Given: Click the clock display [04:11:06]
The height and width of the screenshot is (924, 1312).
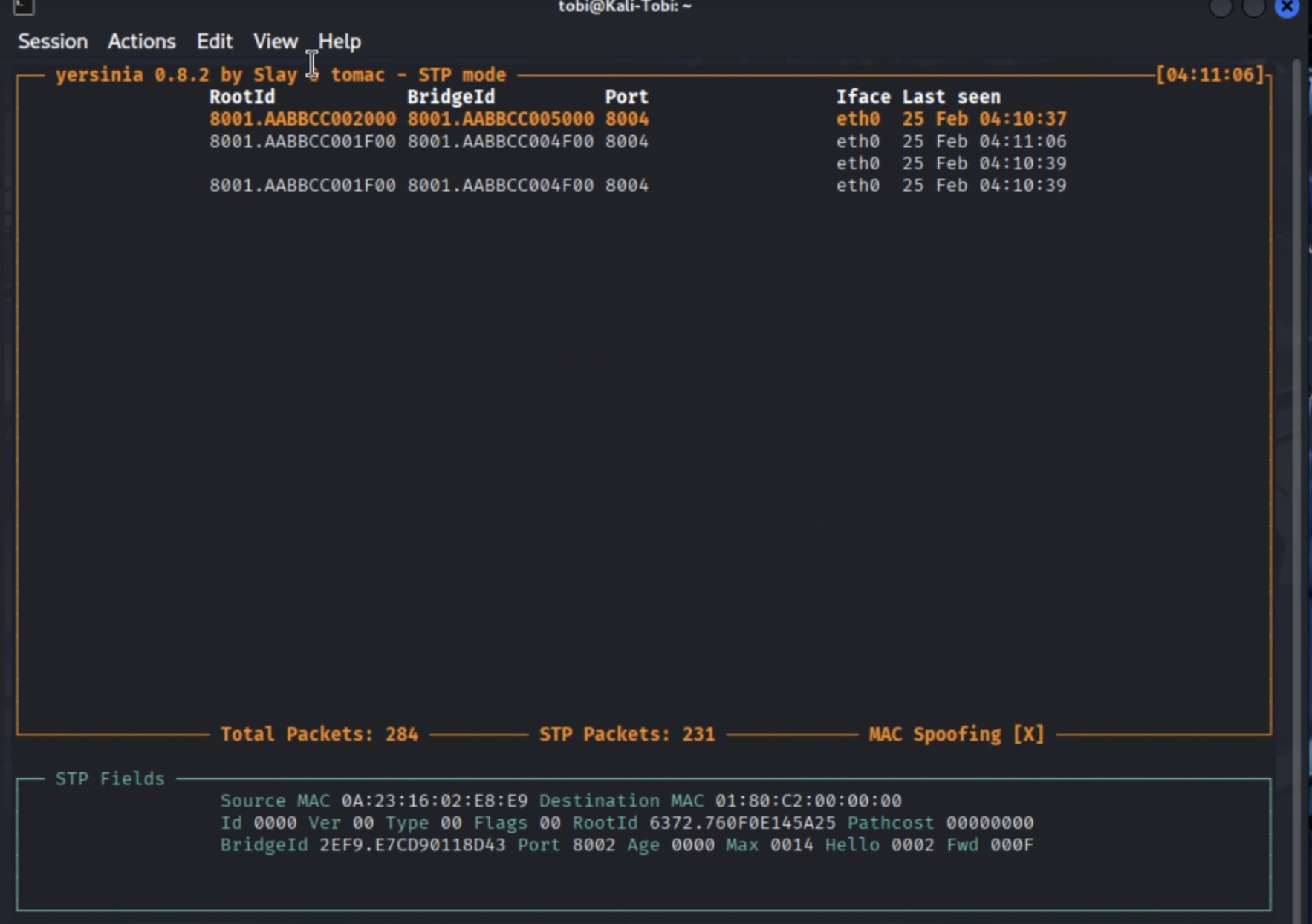Looking at the screenshot, I should coord(1209,75).
